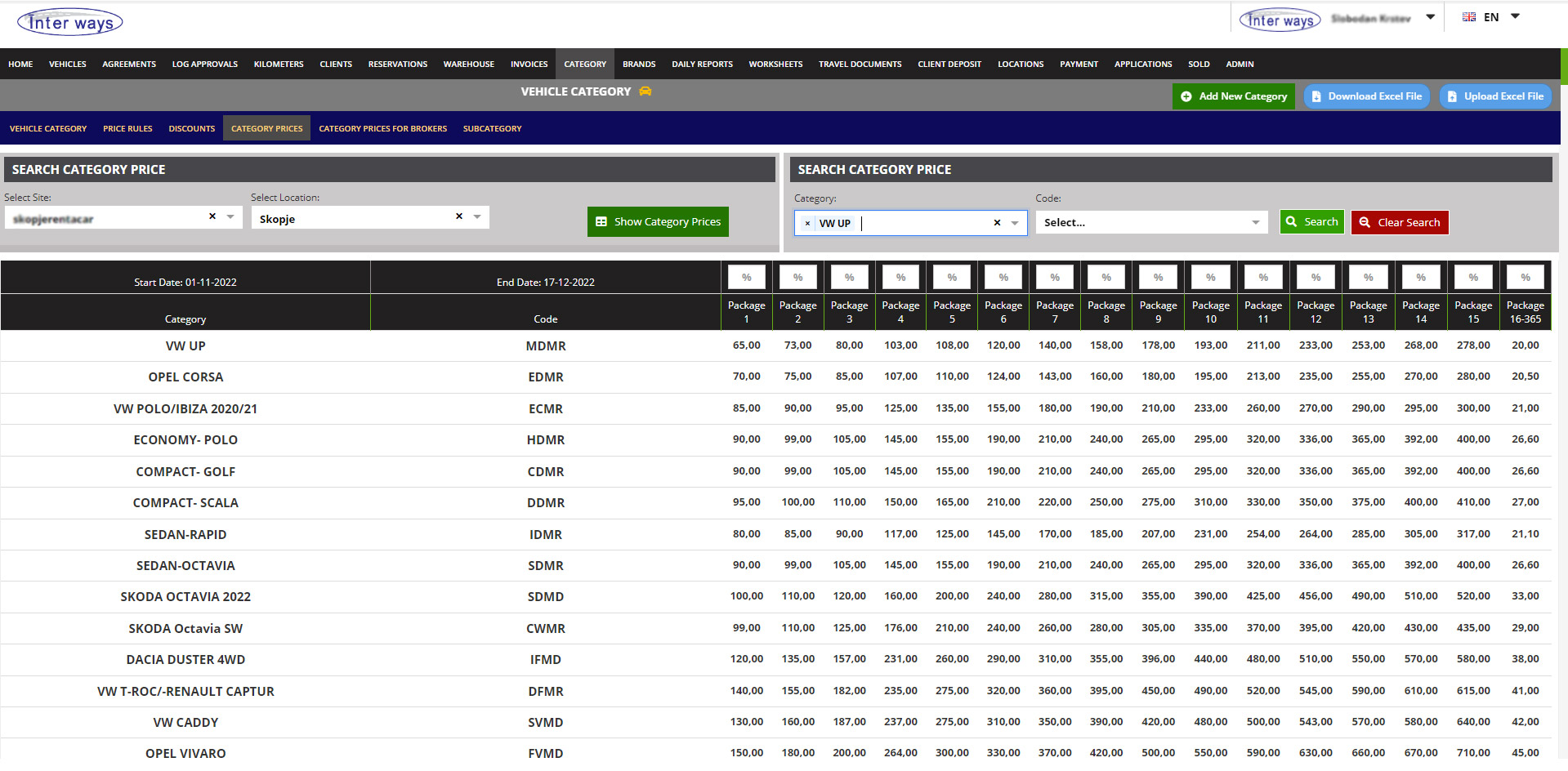Open the LOCATIONS menu item
This screenshot has height=771, width=1568.
click(1021, 64)
